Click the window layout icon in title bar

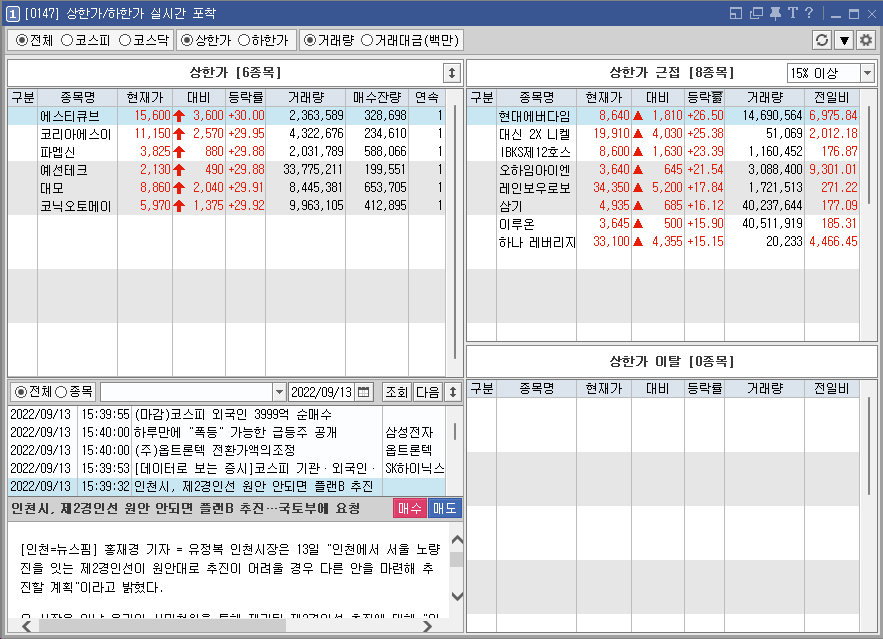pos(735,13)
